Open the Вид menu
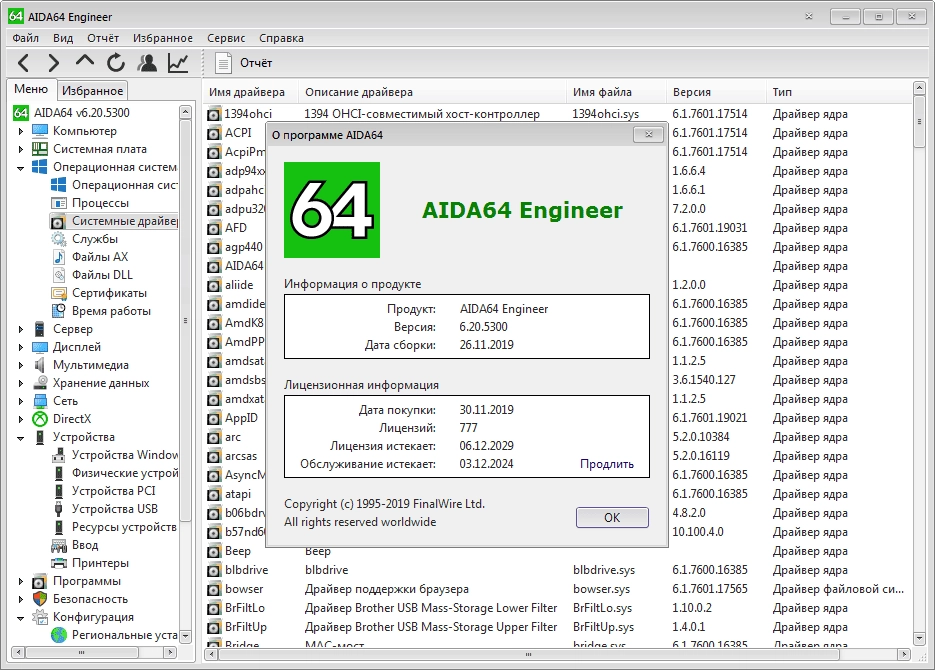This screenshot has width=935, height=670. (x=63, y=38)
